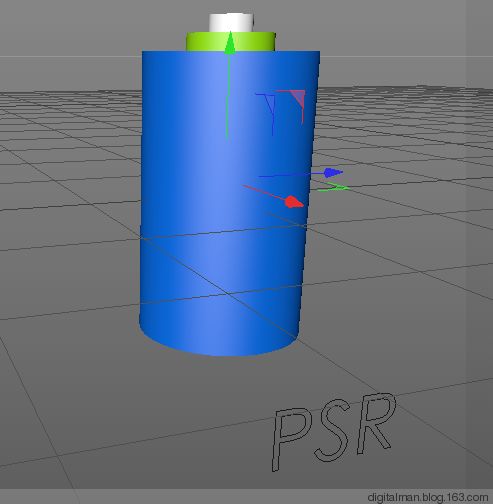The width and height of the screenshot is (493, 504).
Task: Click the small green secondary axis indicator
Action: [333, 187]
